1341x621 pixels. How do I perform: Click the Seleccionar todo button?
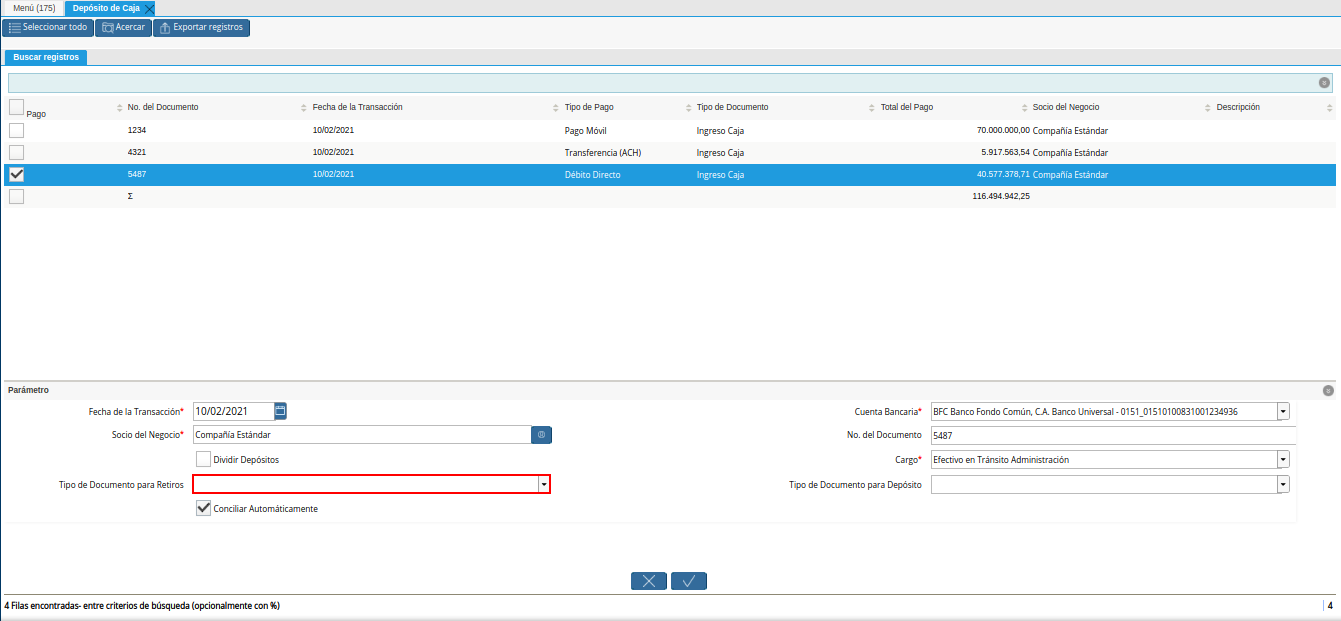[x=48, y=27]
